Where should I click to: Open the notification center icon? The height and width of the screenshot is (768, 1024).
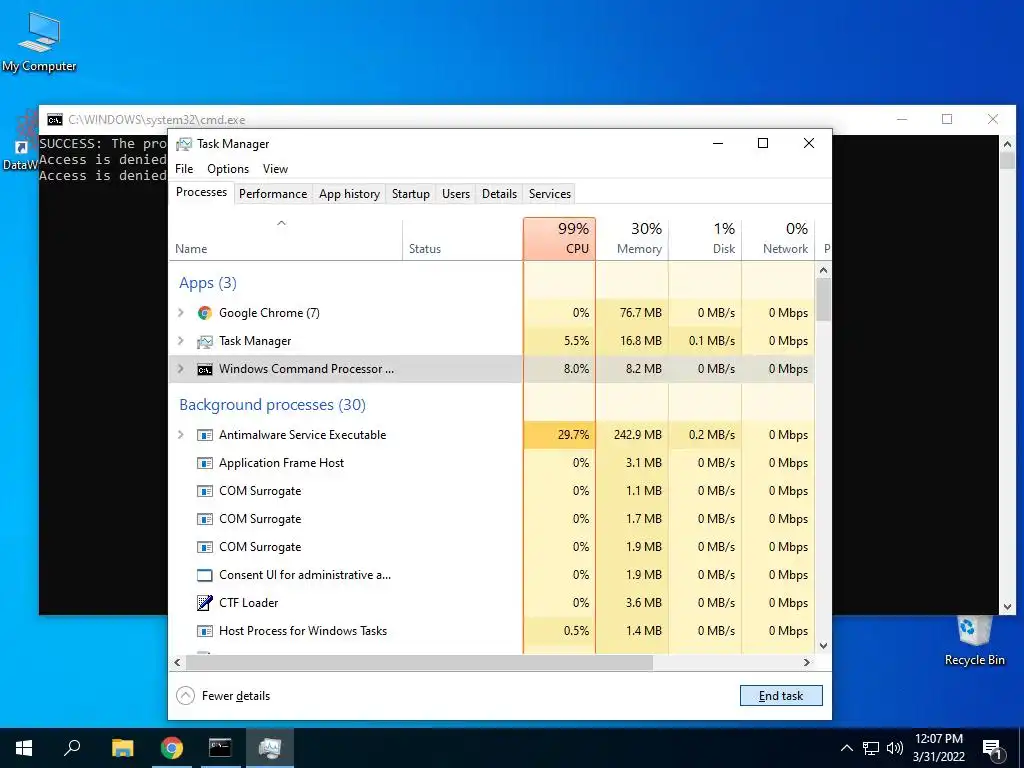click(992, 750)
